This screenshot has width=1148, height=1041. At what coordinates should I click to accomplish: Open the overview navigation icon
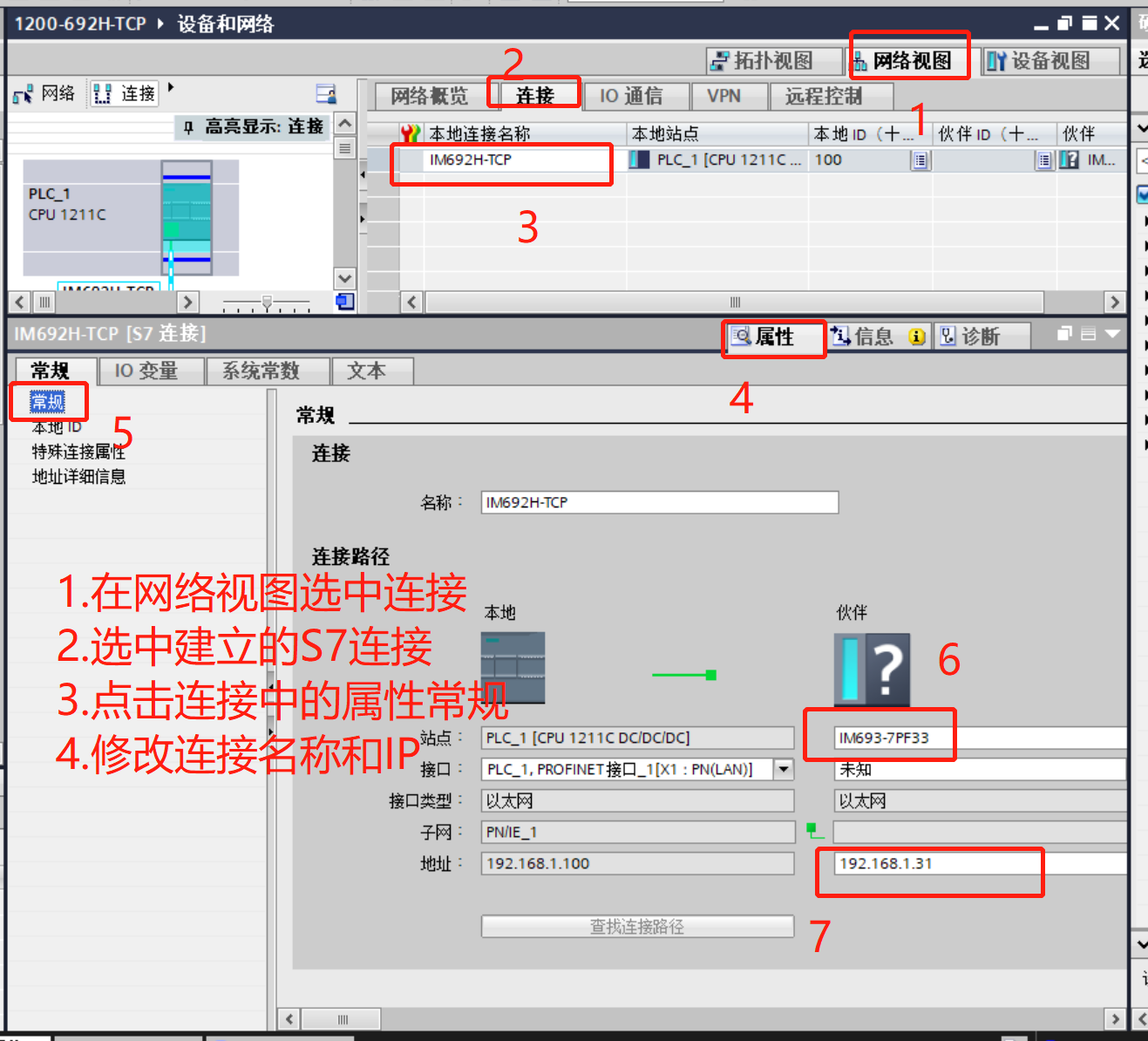[345, 302]
